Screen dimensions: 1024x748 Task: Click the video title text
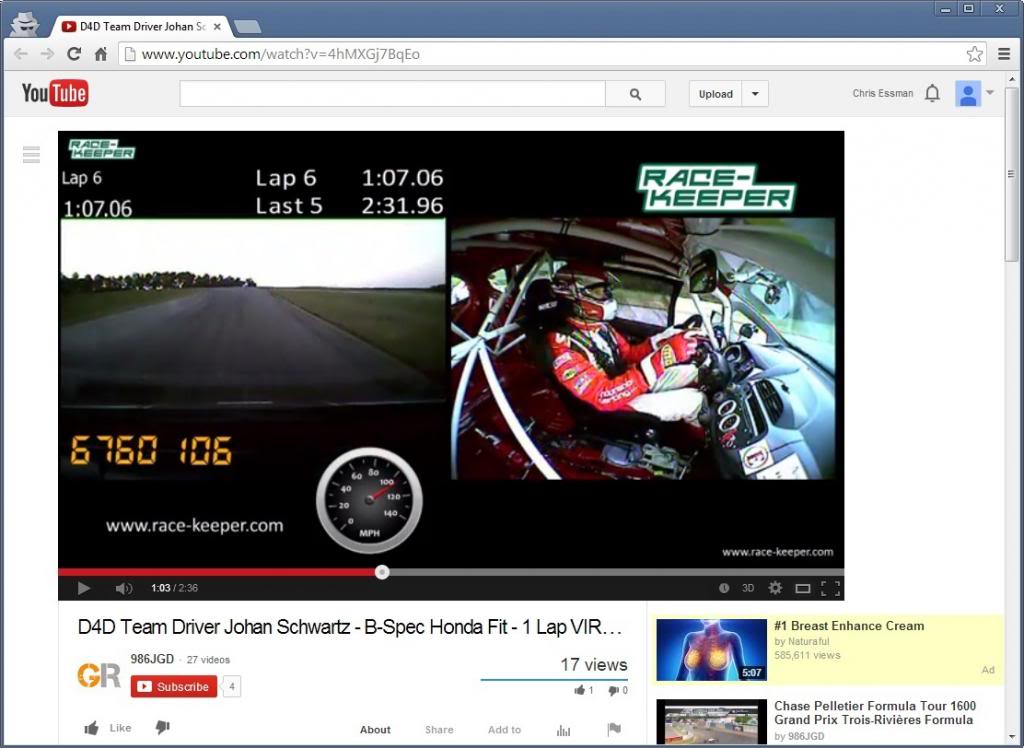click(x=349, y=627)
